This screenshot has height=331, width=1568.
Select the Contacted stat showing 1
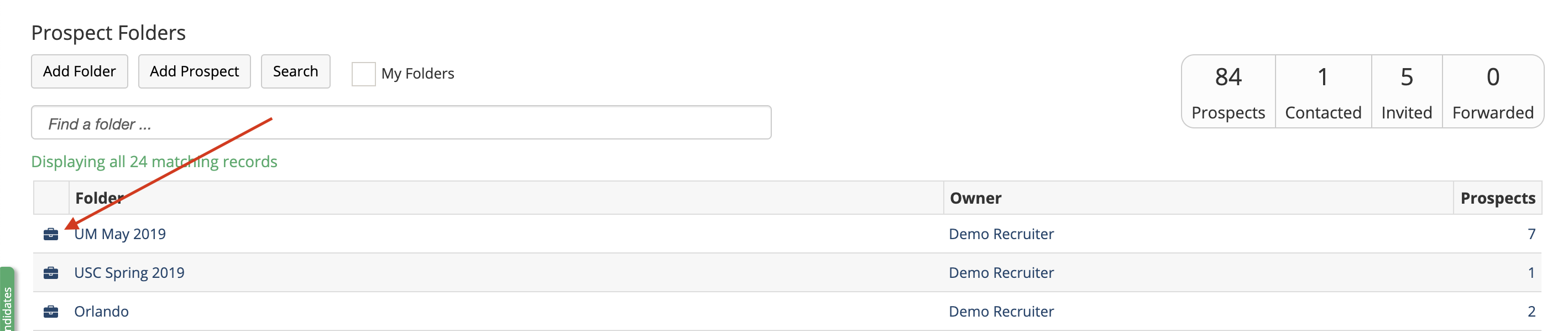pyautogui.click(x=1323, y=90)
